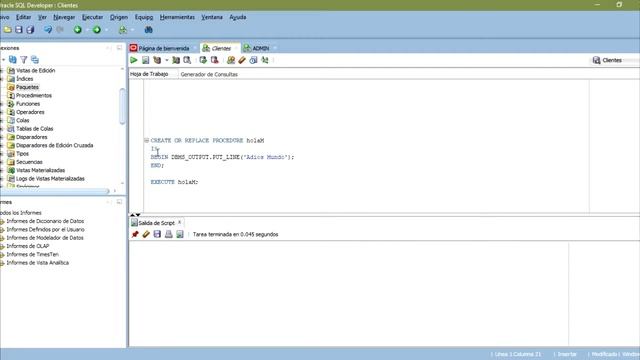The width and height of the screenshot is (640, 360).
Task: Print the script output
Action: [x=168, y=234]
